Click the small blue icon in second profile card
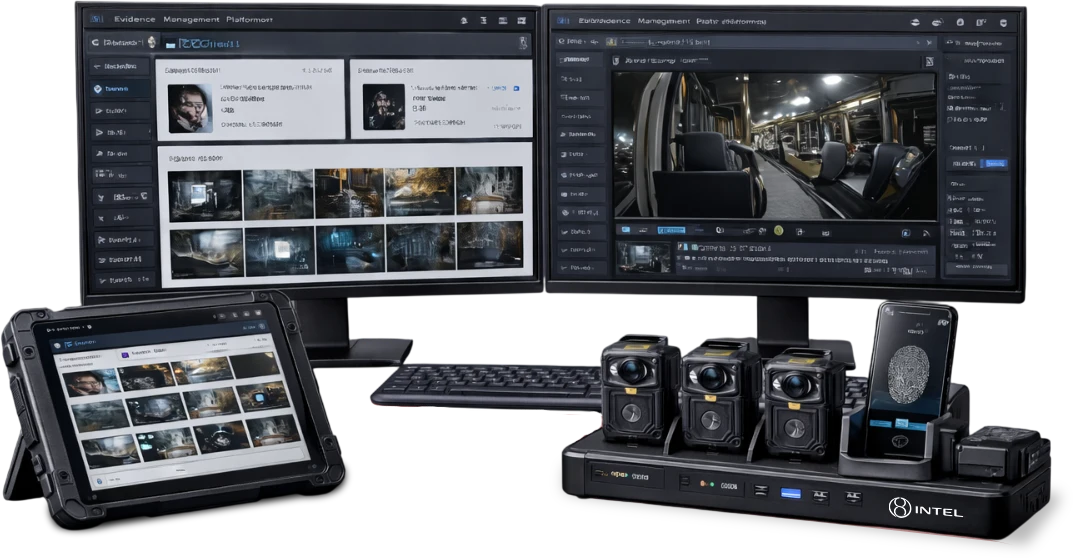This screenshot has width=1073, height=558. [x=516, y=89]
